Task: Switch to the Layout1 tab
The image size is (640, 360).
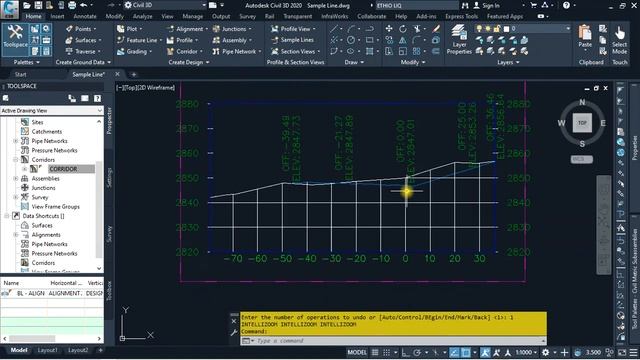Action: (47, 350)
